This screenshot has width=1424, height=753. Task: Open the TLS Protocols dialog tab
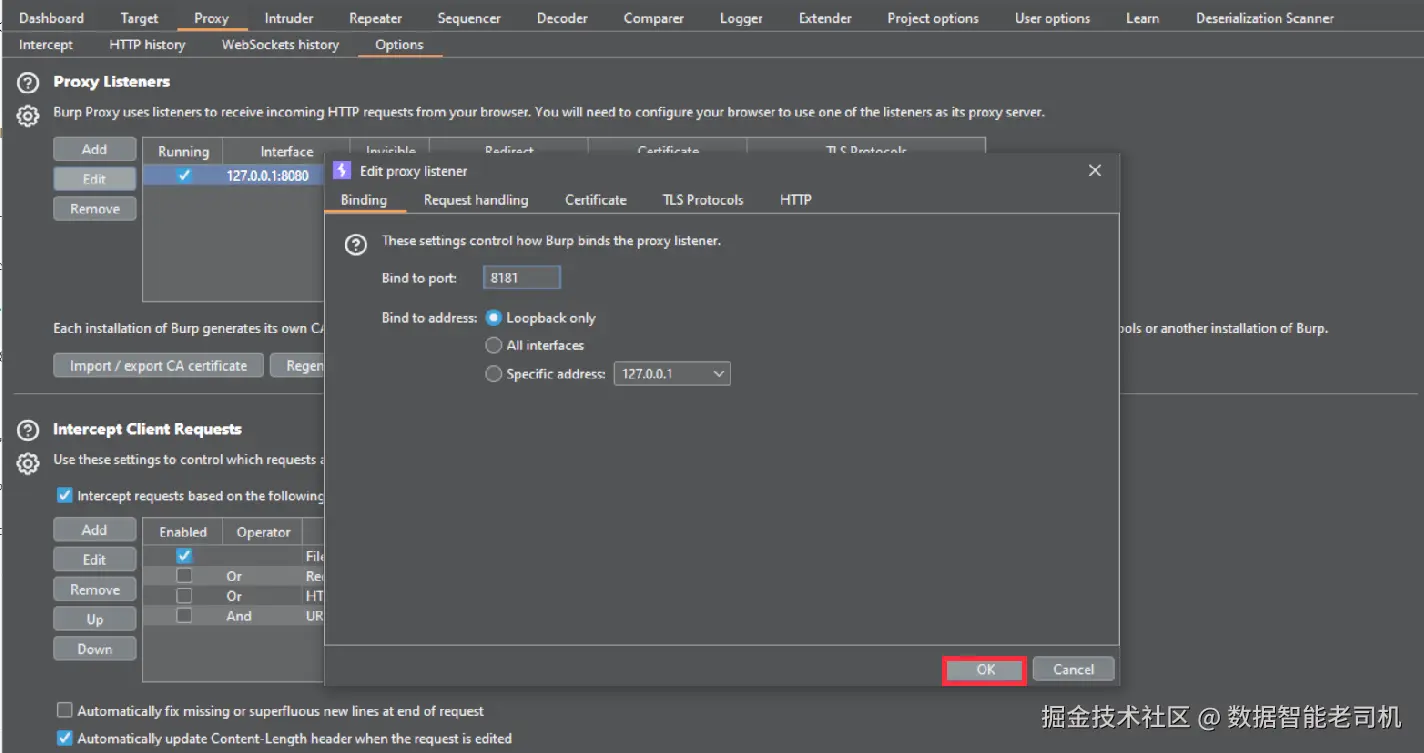point(703,200)
